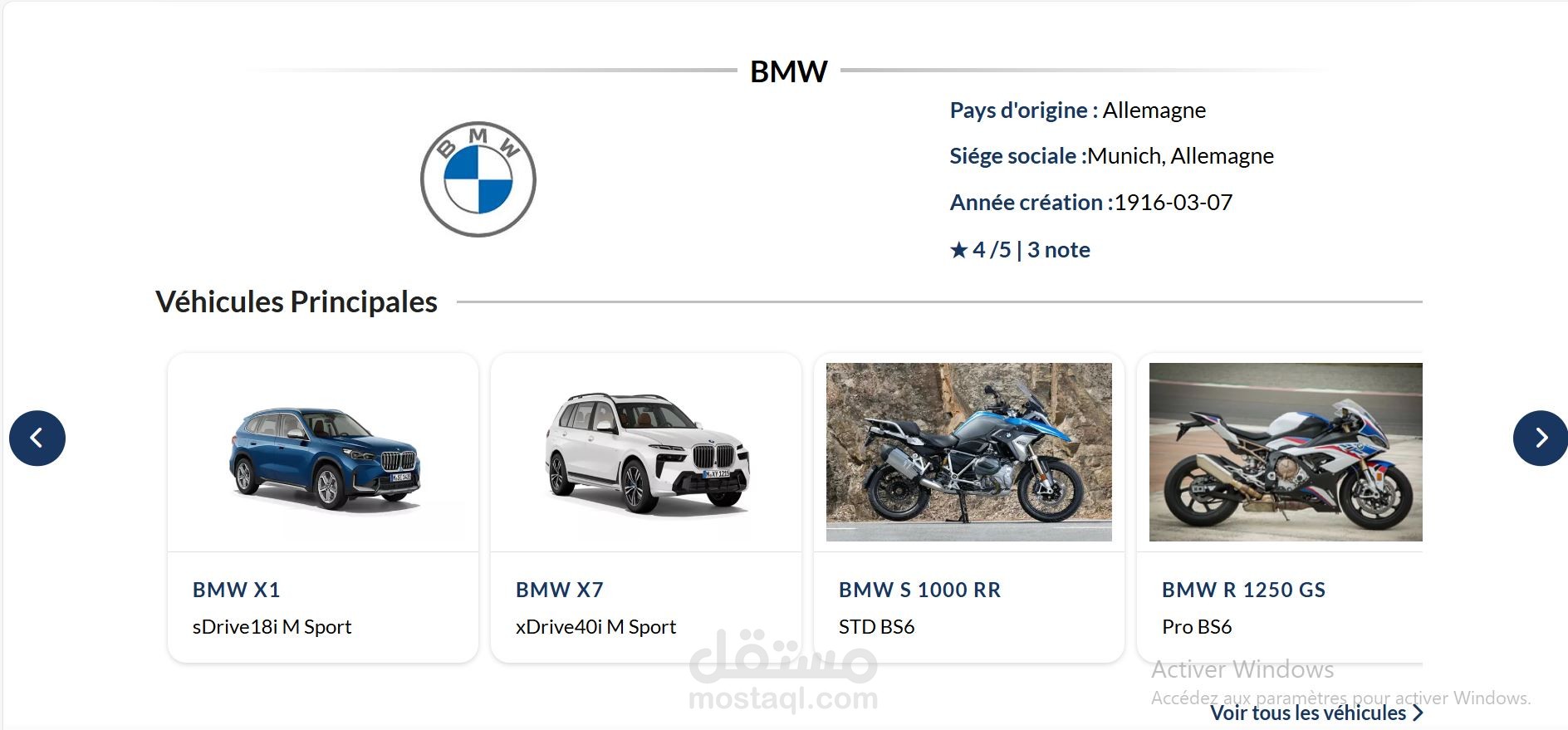Click the previous carousel arrow button
Viewport: 1568px width, 730px height.
37,438
